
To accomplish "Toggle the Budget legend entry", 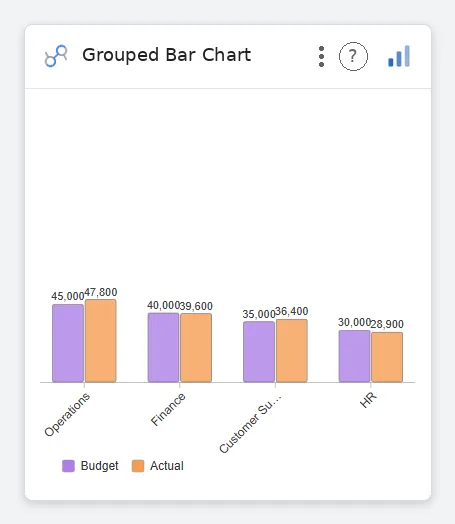I will [90, 466].
